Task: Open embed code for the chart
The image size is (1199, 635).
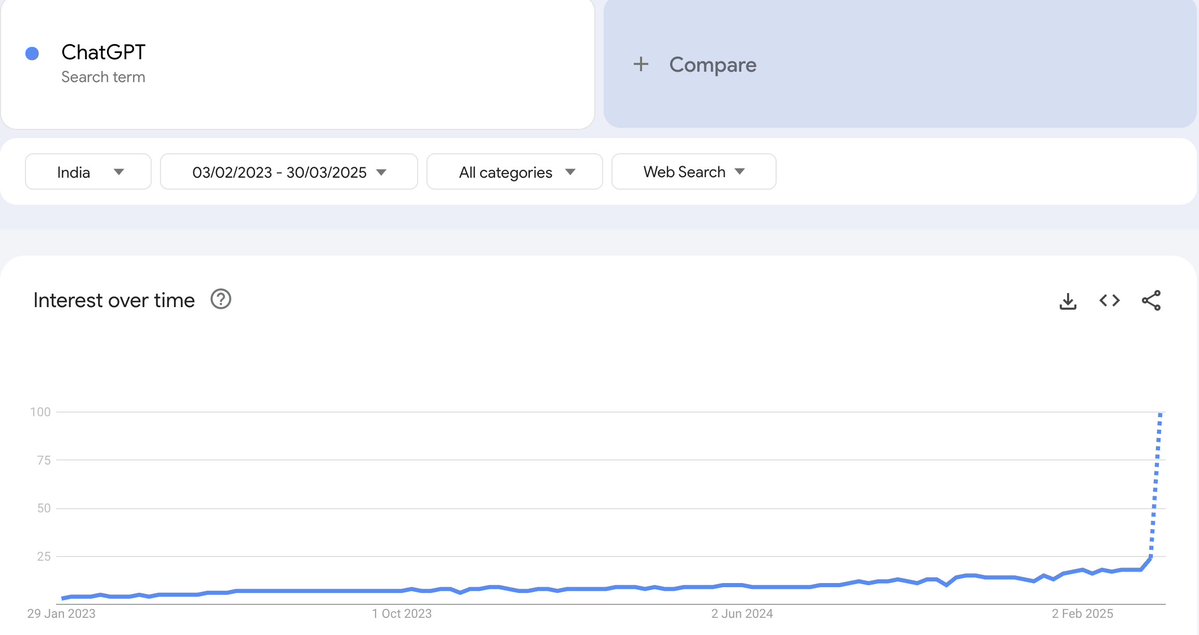Action: point(1109,301)
